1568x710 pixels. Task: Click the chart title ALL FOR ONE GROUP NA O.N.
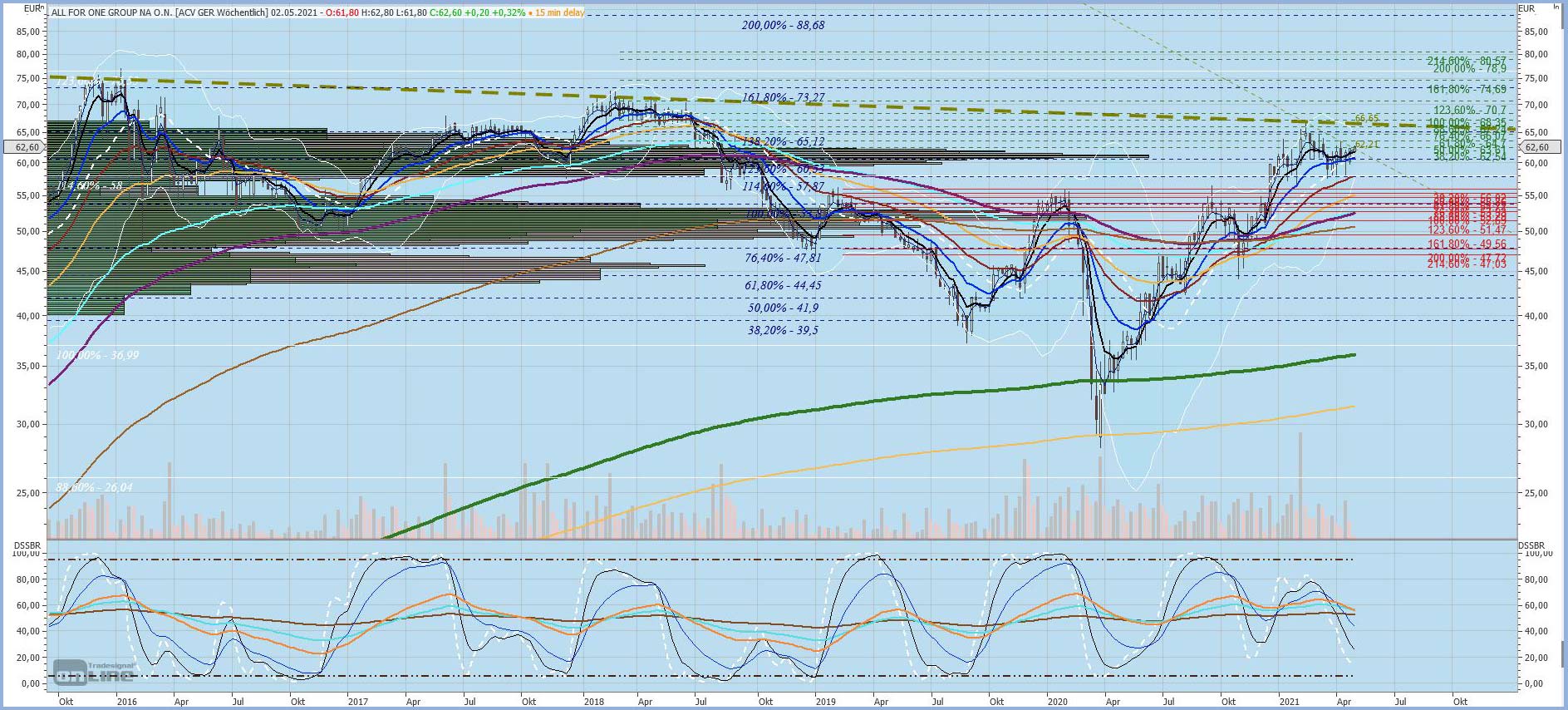click(x=112, y=12)
